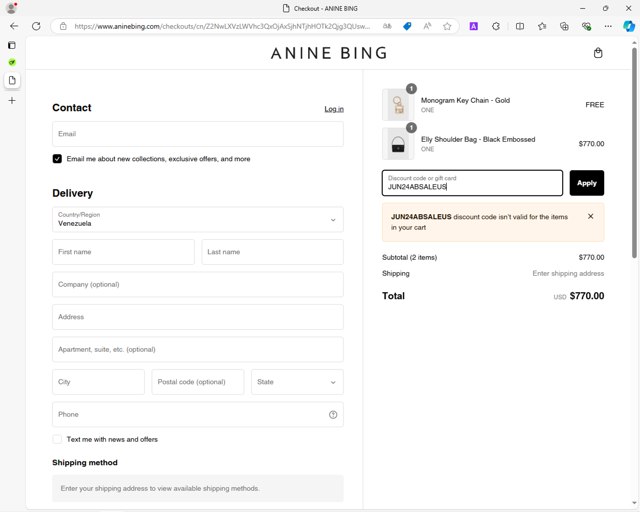Viewport: 640px width, 512px height.
Task: View site info lock icon in address bar
Action: [x=63, y=26]
